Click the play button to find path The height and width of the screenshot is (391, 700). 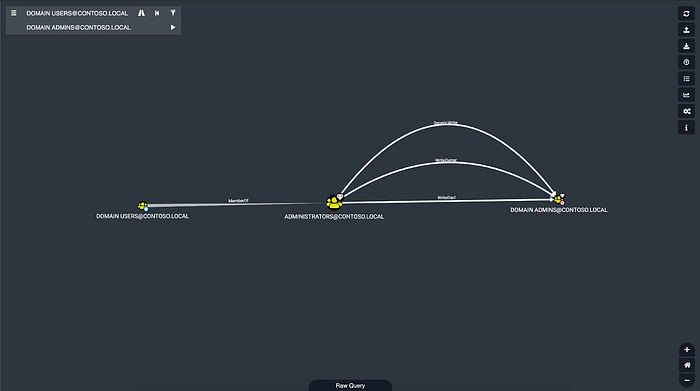[x=173, y=27]
